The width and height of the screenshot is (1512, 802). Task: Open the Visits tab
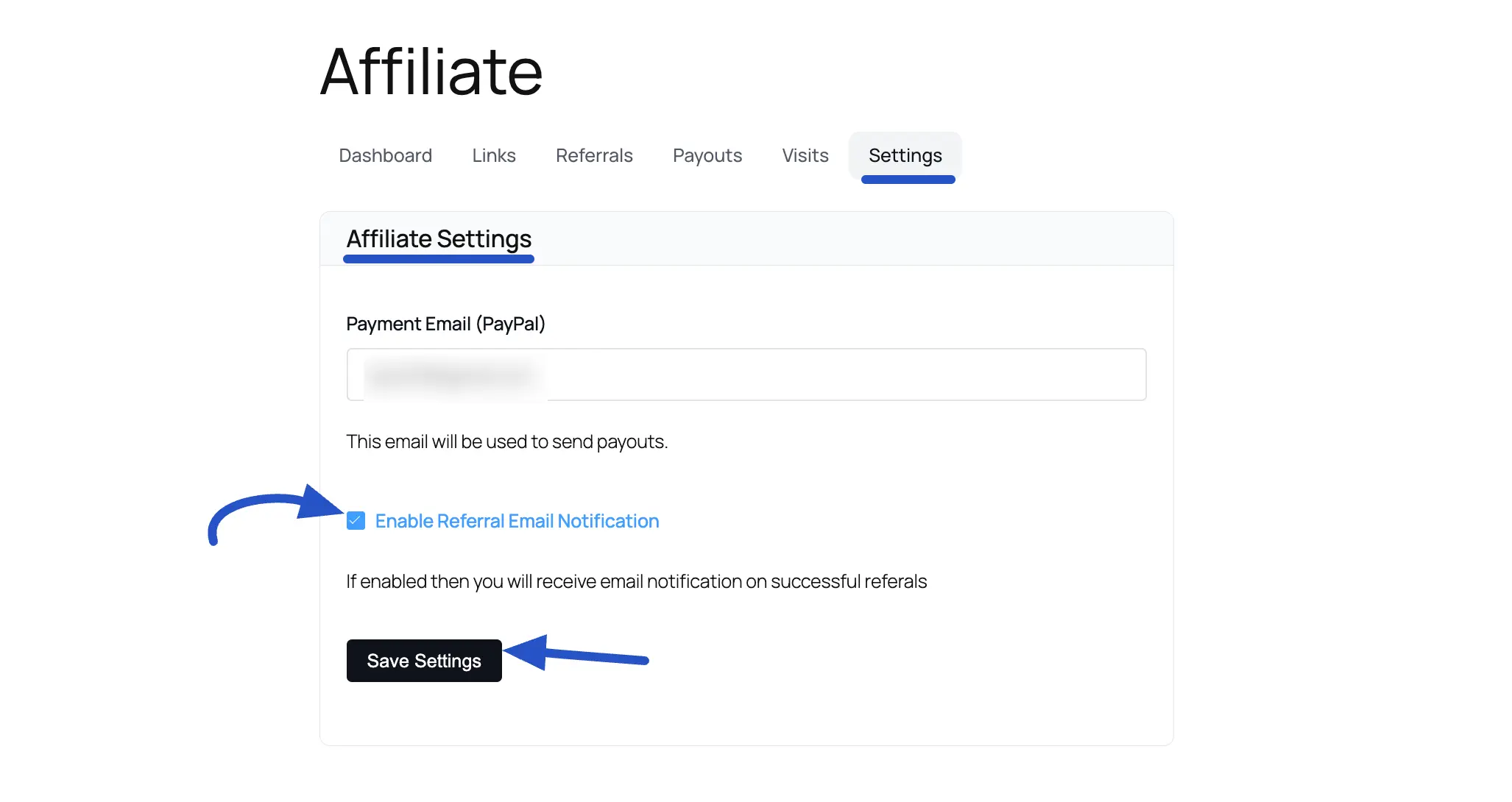point(805,155)
